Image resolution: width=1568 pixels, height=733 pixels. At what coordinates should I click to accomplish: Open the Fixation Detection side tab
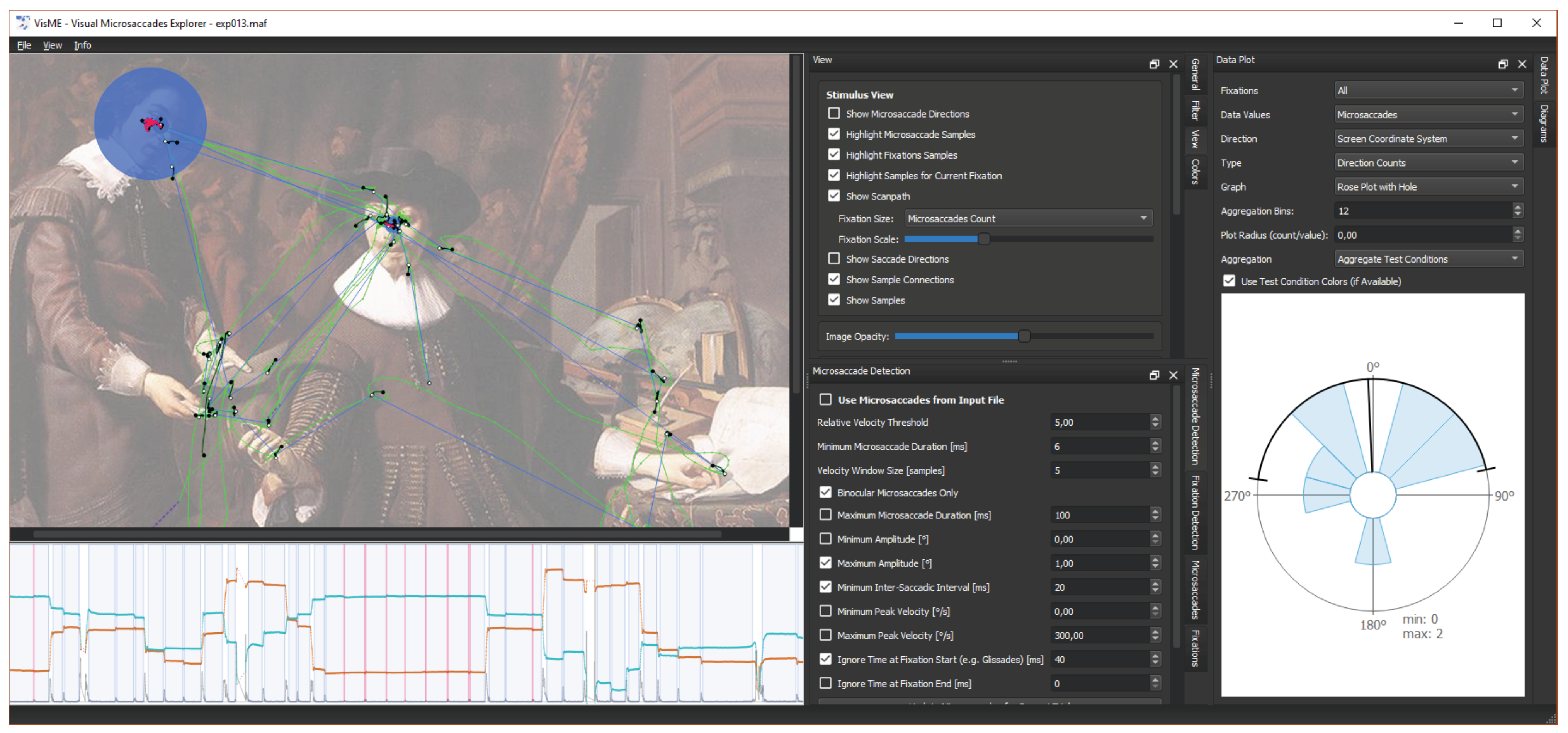[x=1196, y=512]
